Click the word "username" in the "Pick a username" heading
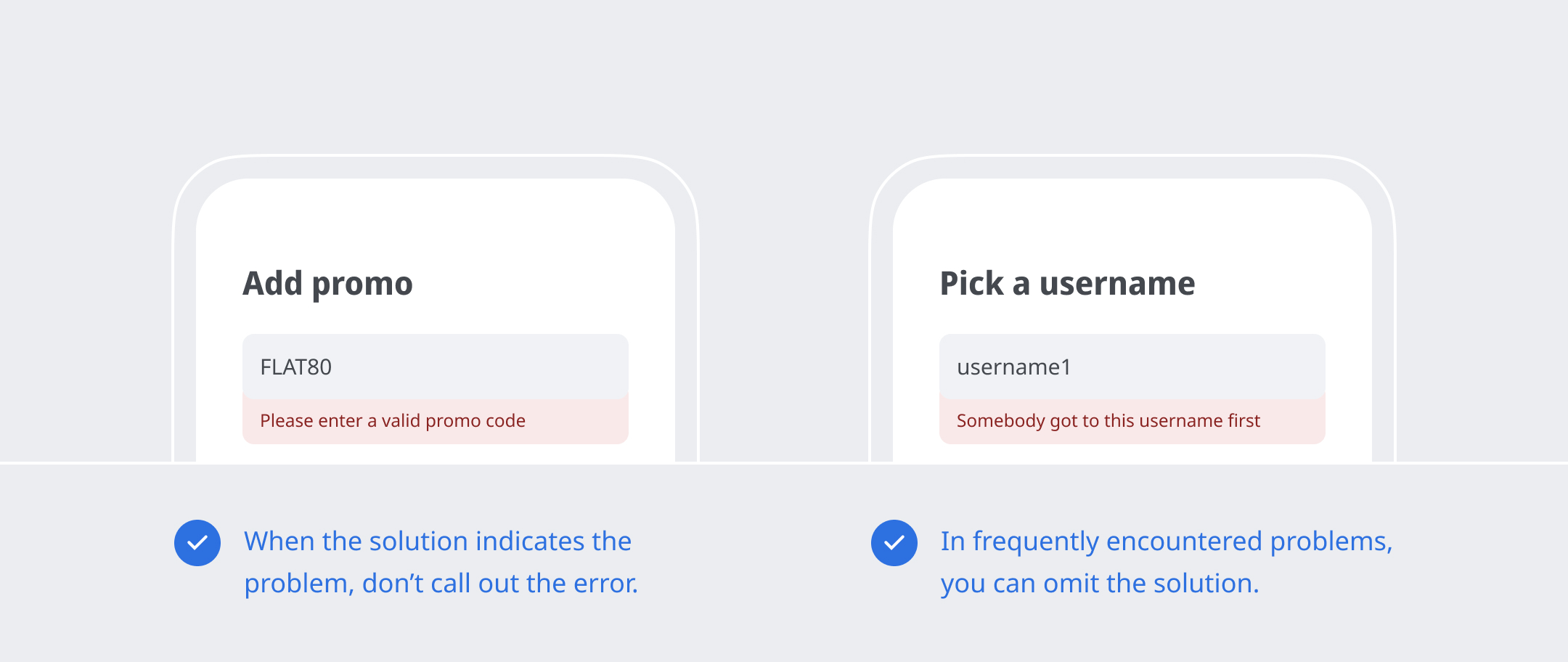The image size is (1568, 662). click(x=1117, y=283)
